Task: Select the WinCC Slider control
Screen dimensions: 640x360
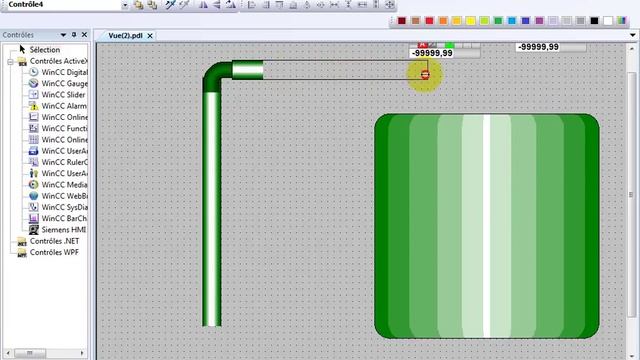Action: [57, 95]
